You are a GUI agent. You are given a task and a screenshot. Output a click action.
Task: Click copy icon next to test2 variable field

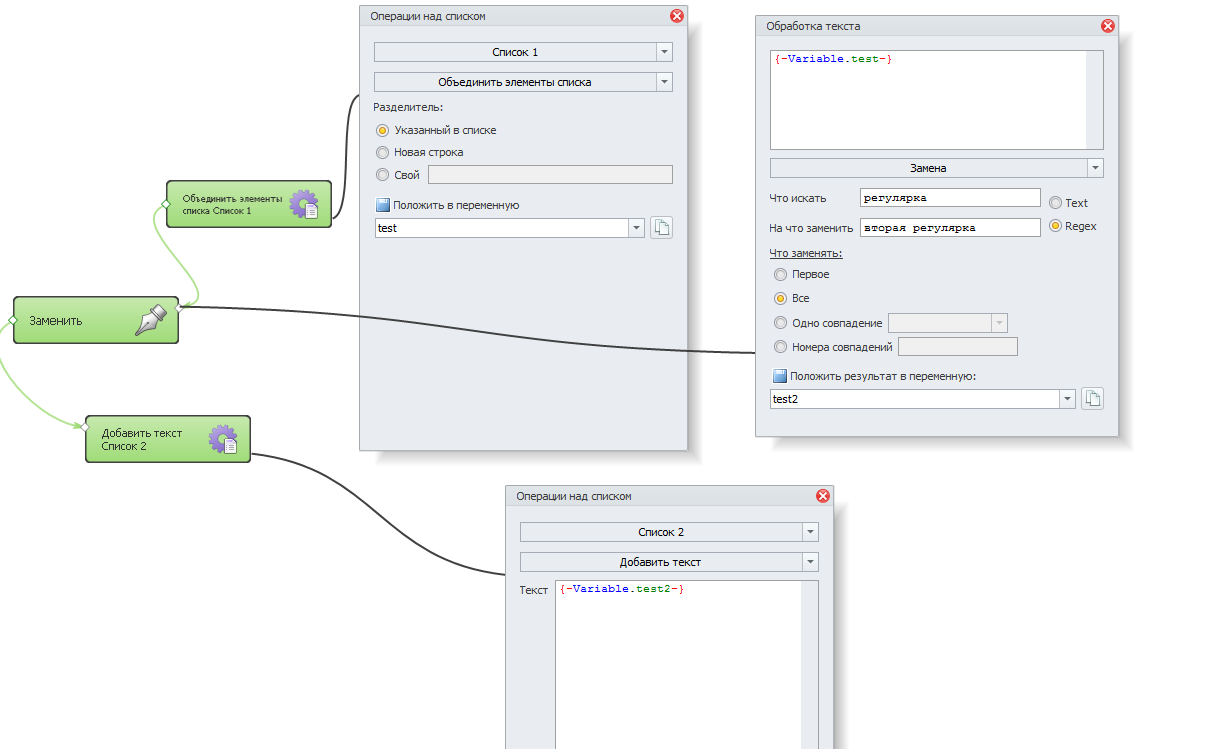coord(1093,399)
